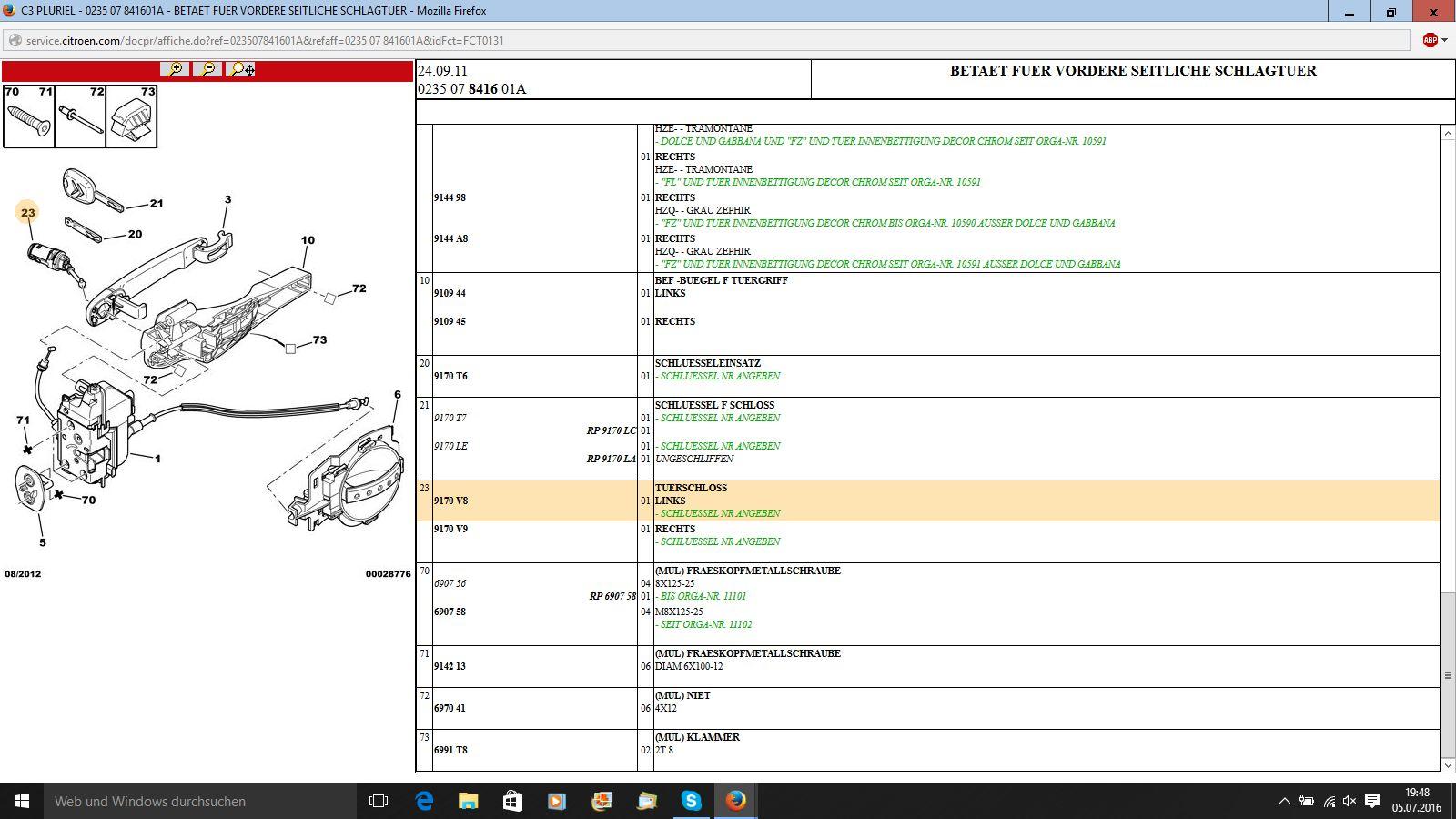Screen dimensions: 1456x819
Task: Select callout 20 in the diagram
Action: (135, 234)
